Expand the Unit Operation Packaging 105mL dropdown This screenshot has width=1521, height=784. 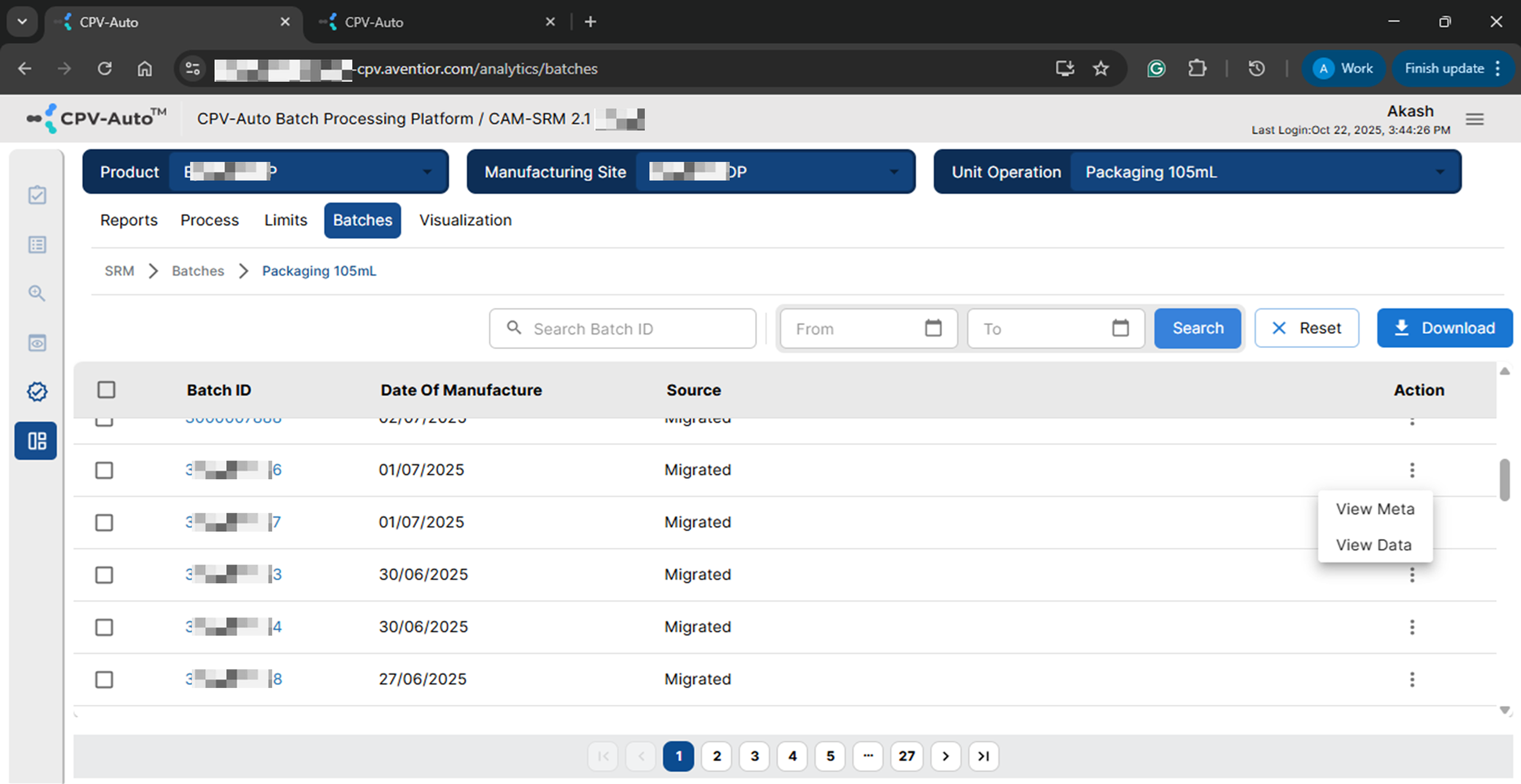1439,172
